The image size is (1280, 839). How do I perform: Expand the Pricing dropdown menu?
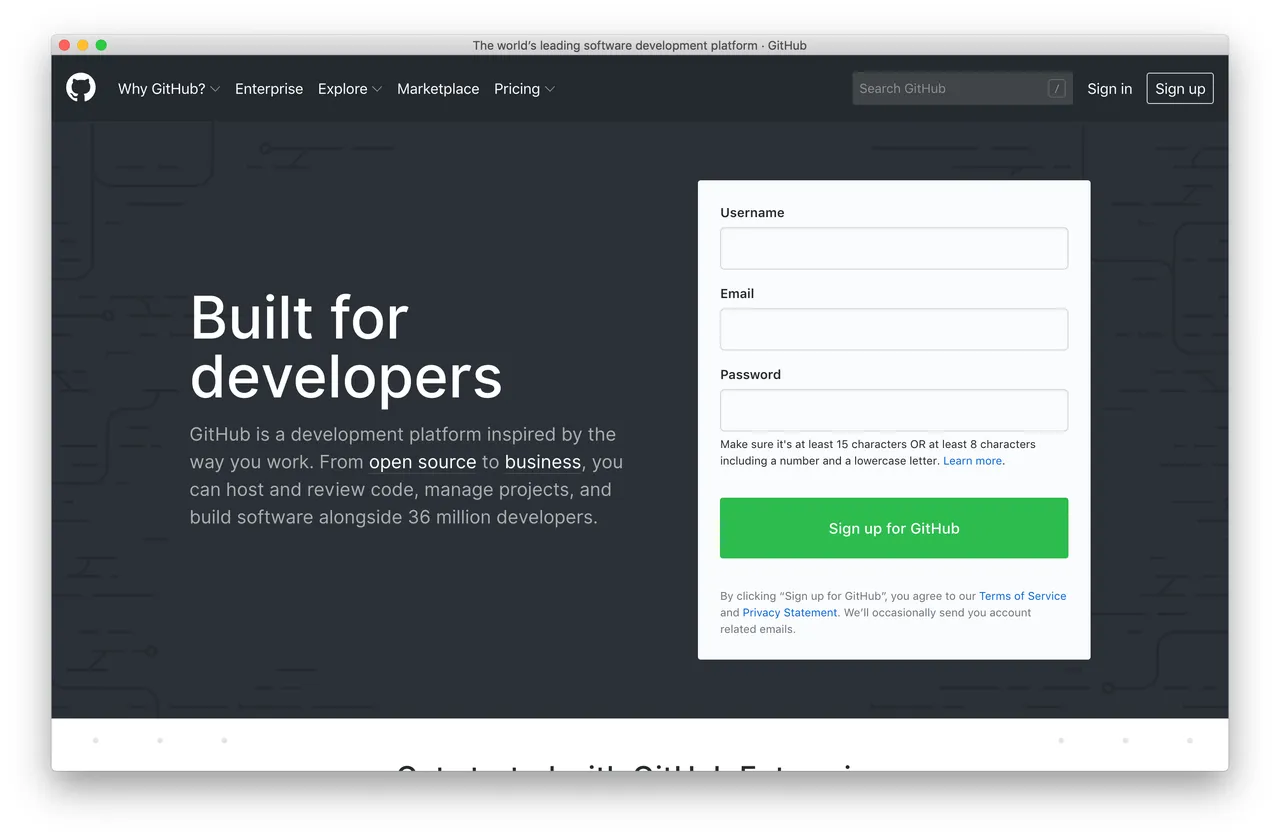click(x=524, y=89)
